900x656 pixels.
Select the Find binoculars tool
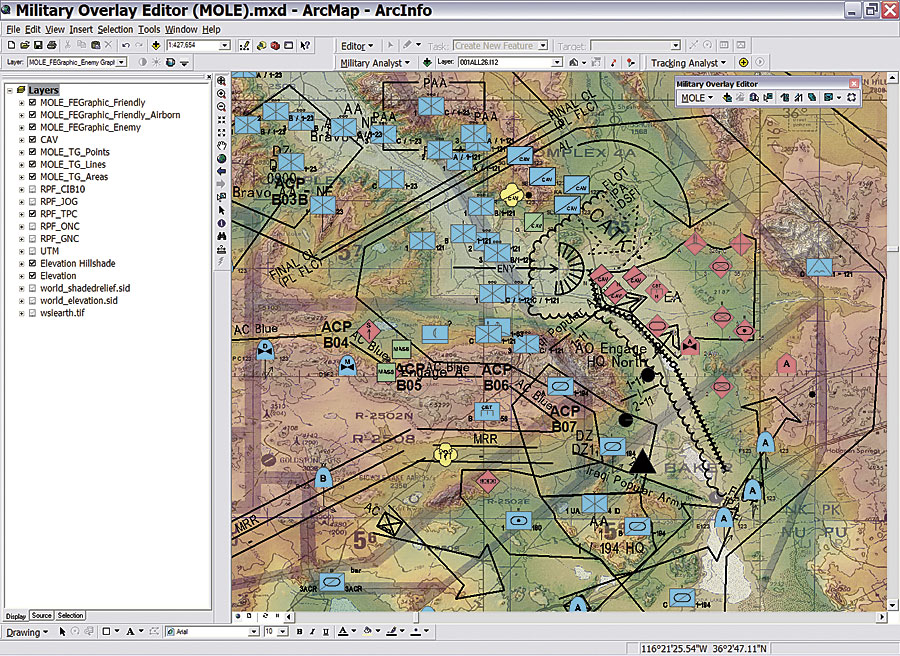coord(222,236)
